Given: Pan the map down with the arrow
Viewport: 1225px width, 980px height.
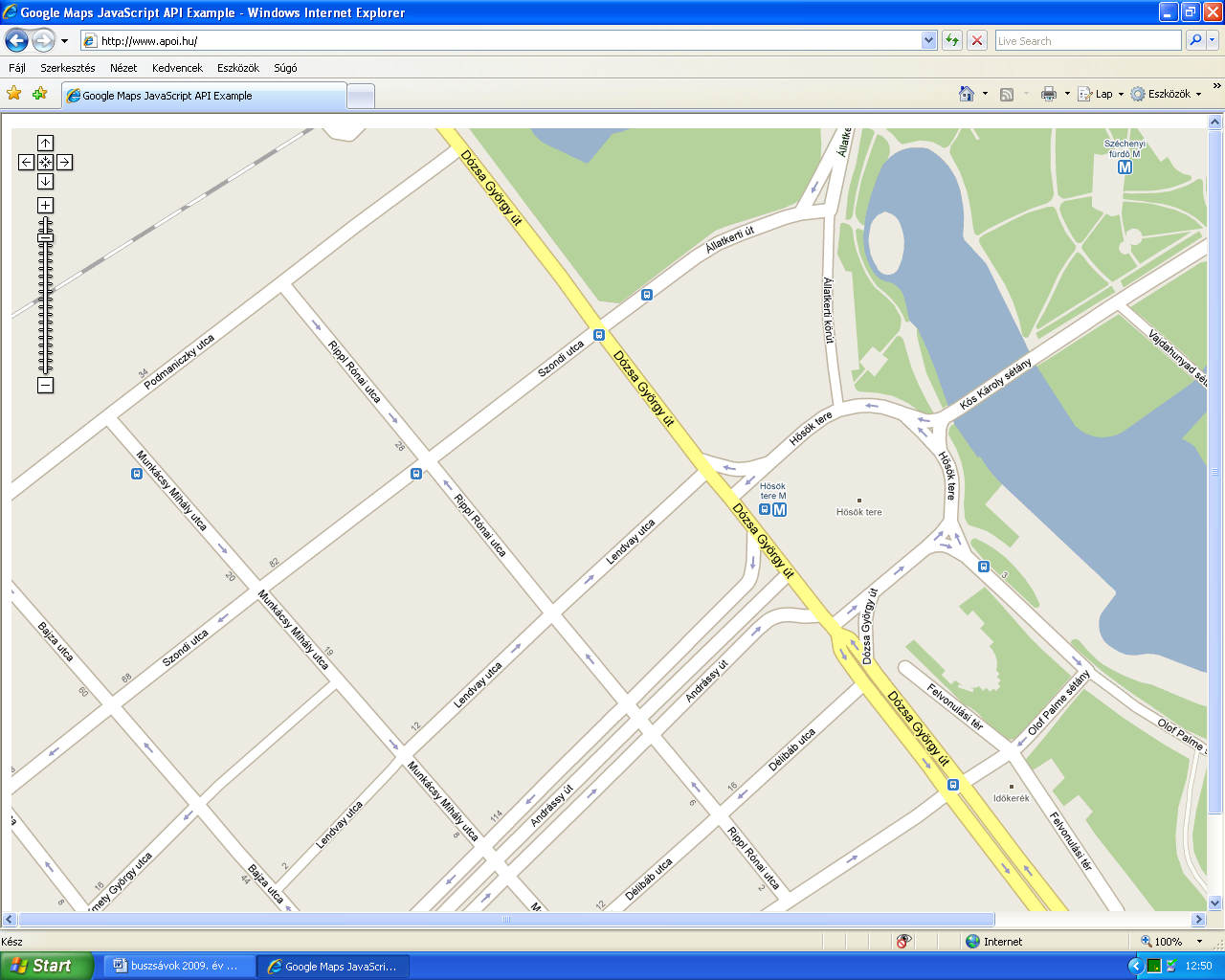Looking at the screenshot, I should 45,181.
